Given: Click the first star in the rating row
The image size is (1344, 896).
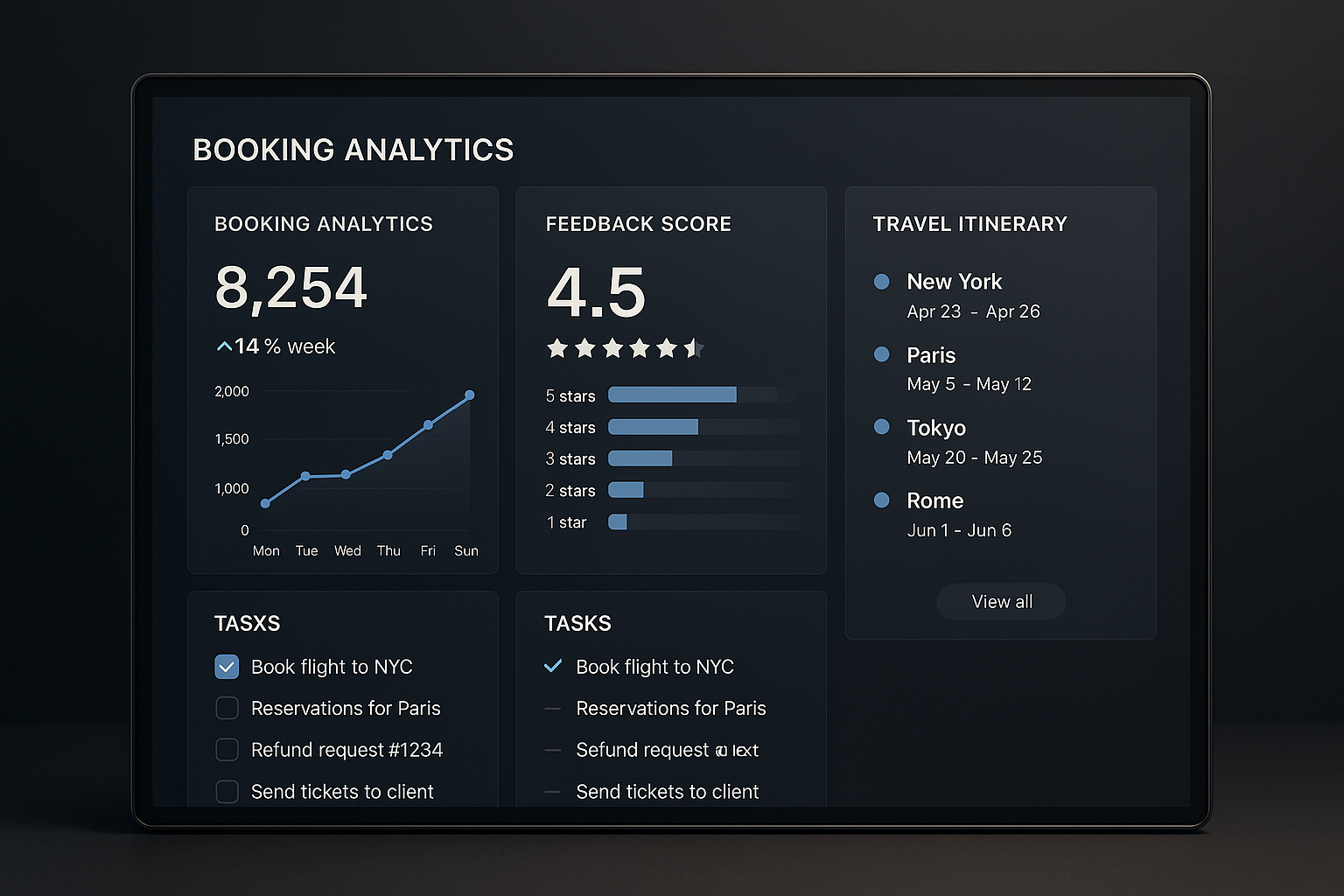Looking at the screenshot, I should pos(557,348).
